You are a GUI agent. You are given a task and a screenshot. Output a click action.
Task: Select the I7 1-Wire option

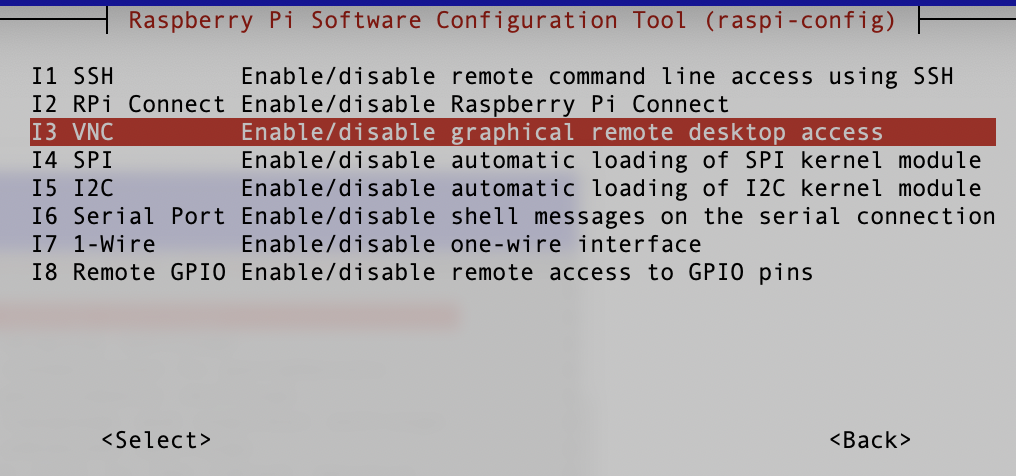point(513,244)
